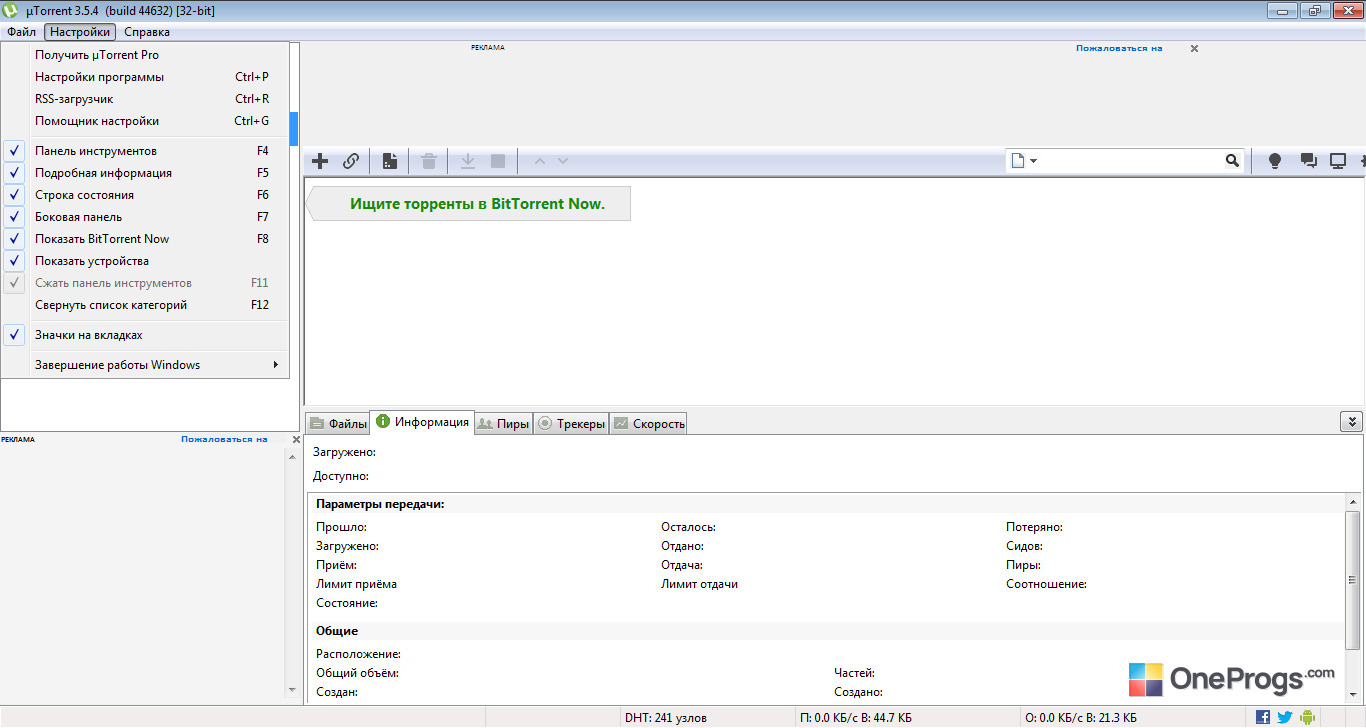Toggle 'Подробная информация' checked menu item

click(x=145, y=173)
